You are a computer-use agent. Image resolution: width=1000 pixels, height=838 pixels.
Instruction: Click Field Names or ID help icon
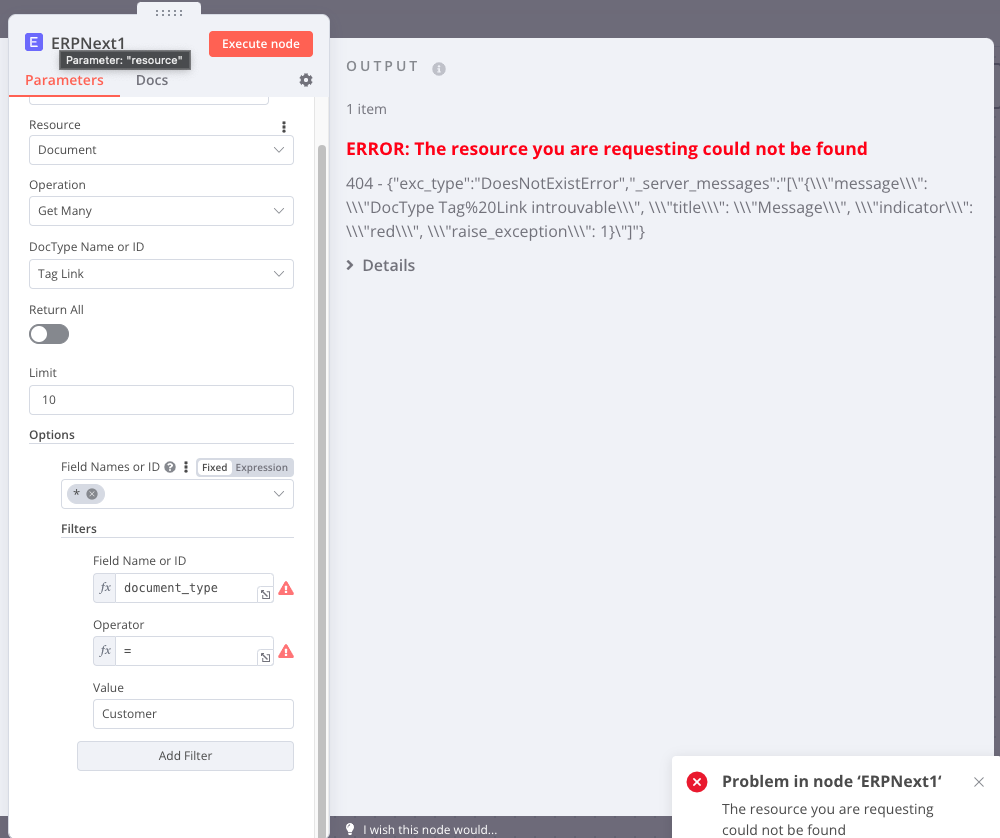click(x=170, y=467)
